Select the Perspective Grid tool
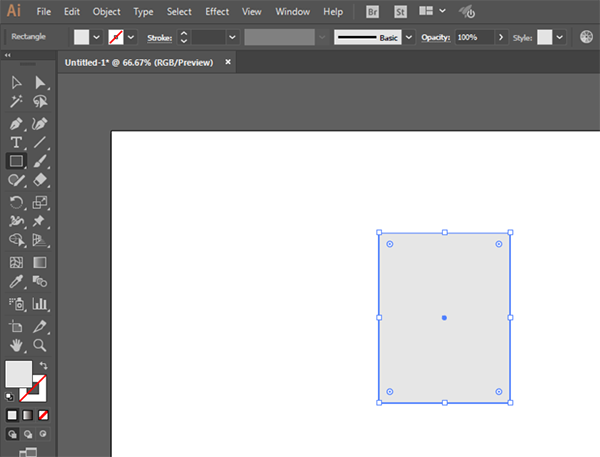Viewport: 600px width, 457px height. (x=40, y=240)
